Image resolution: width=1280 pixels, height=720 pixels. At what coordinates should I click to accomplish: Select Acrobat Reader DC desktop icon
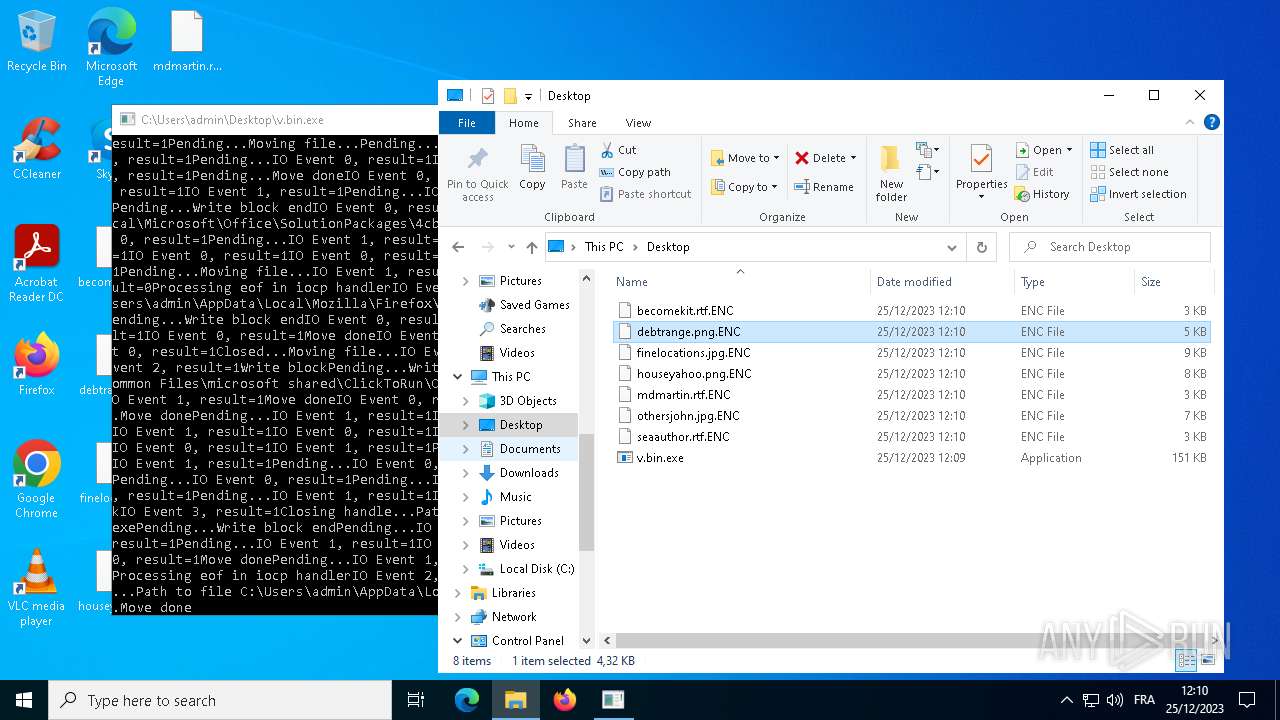click(37, 264)
